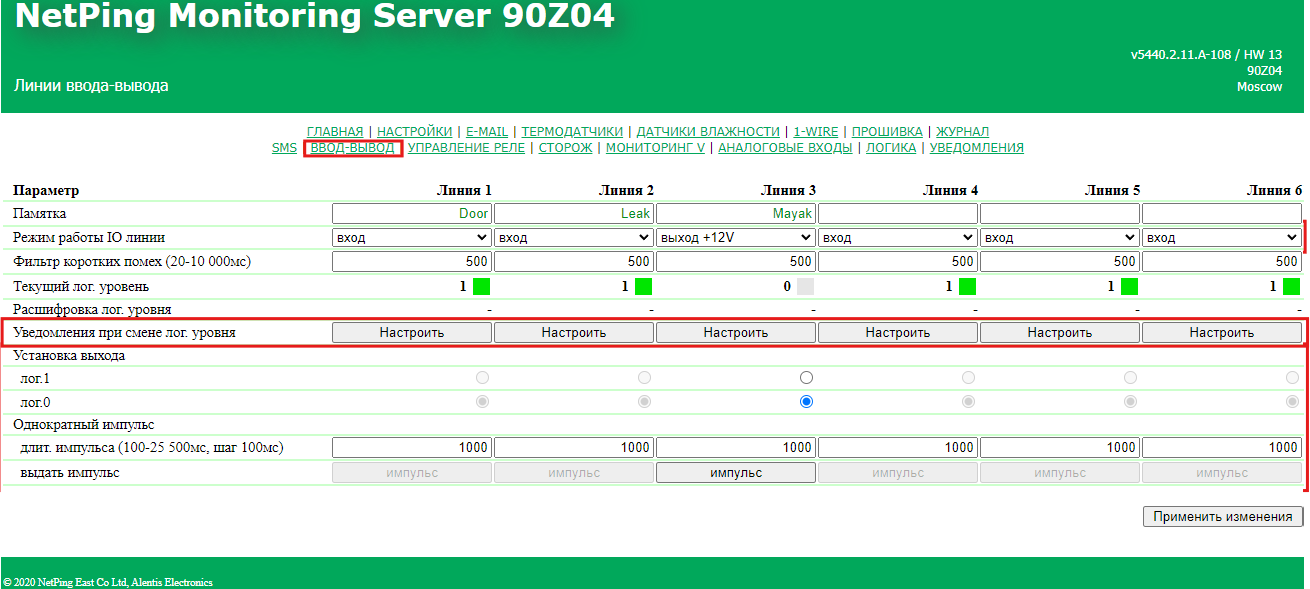1310x589 pixels.
Task: Select the log.0 radio button for Line 3
Action: tap(806, 401)
